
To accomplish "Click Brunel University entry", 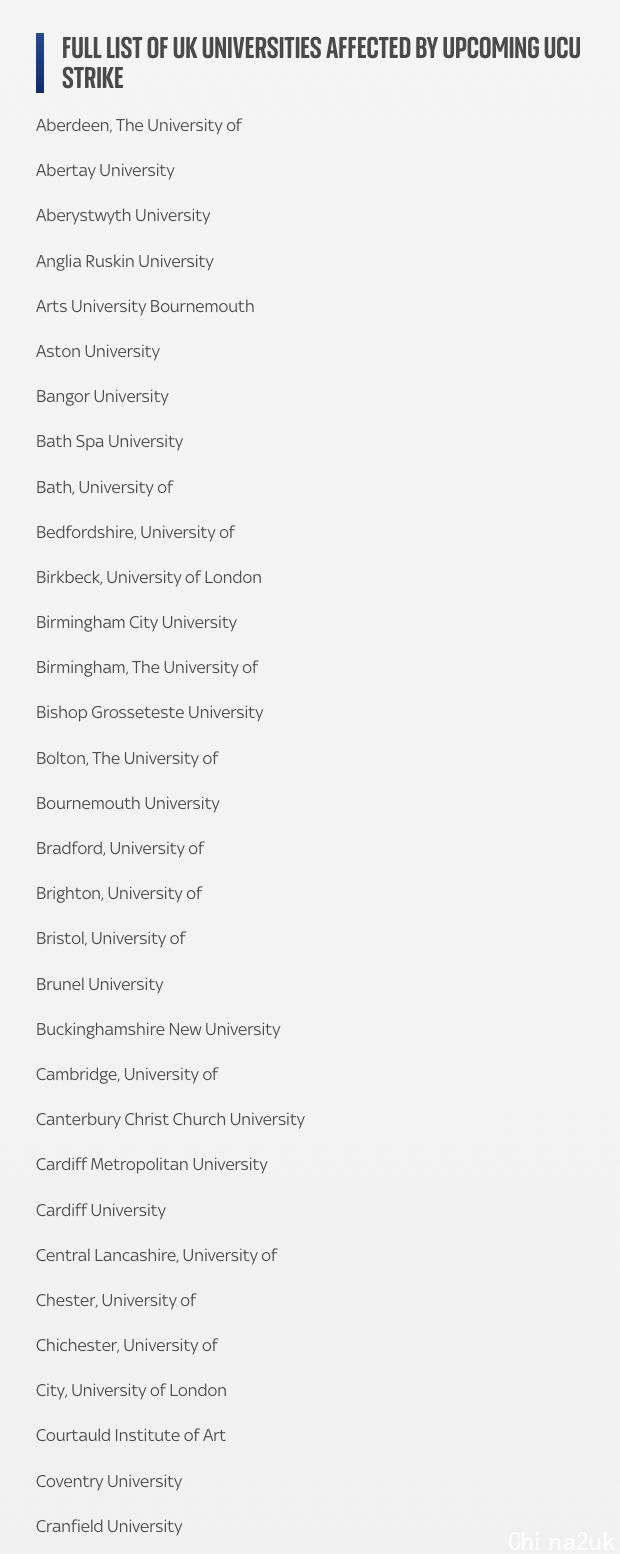I will [99, 984].
